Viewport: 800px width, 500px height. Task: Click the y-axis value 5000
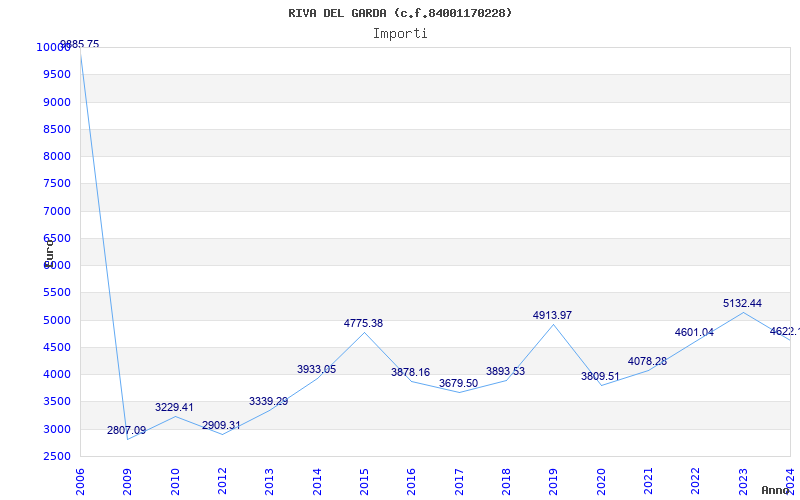57,320
